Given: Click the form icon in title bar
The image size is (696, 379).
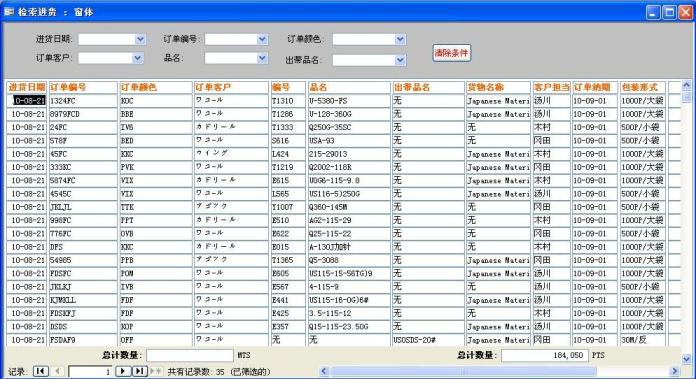Looking at the screenshot, I should (x=9, y=12).
